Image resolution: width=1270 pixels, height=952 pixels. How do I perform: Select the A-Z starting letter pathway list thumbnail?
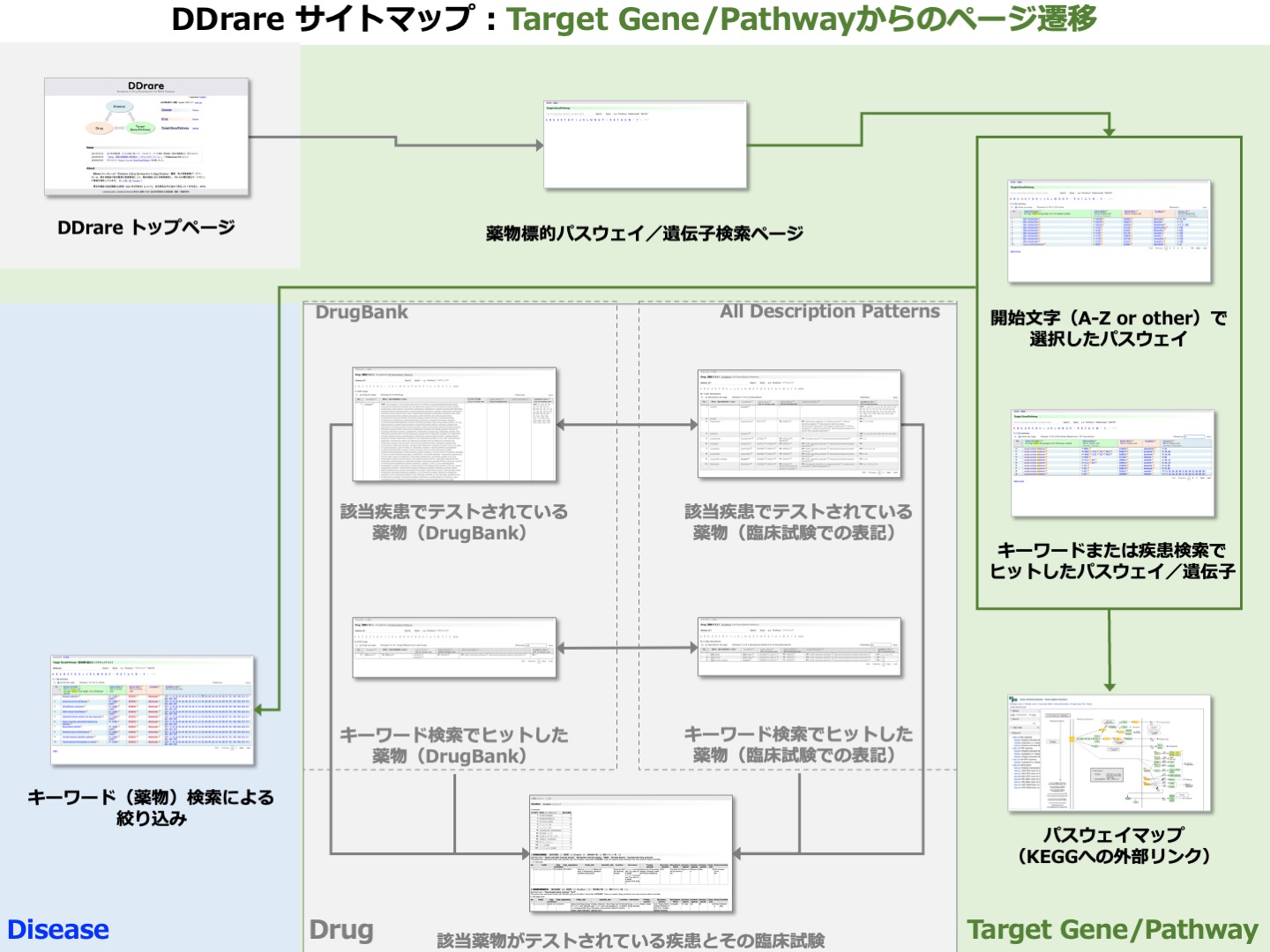coord(1109,231)
